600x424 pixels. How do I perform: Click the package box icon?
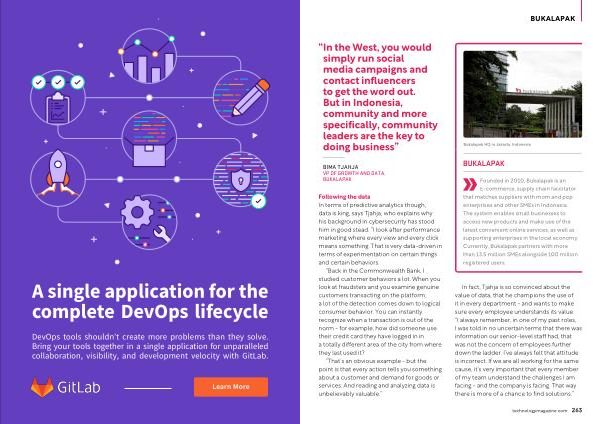(149, 139)
